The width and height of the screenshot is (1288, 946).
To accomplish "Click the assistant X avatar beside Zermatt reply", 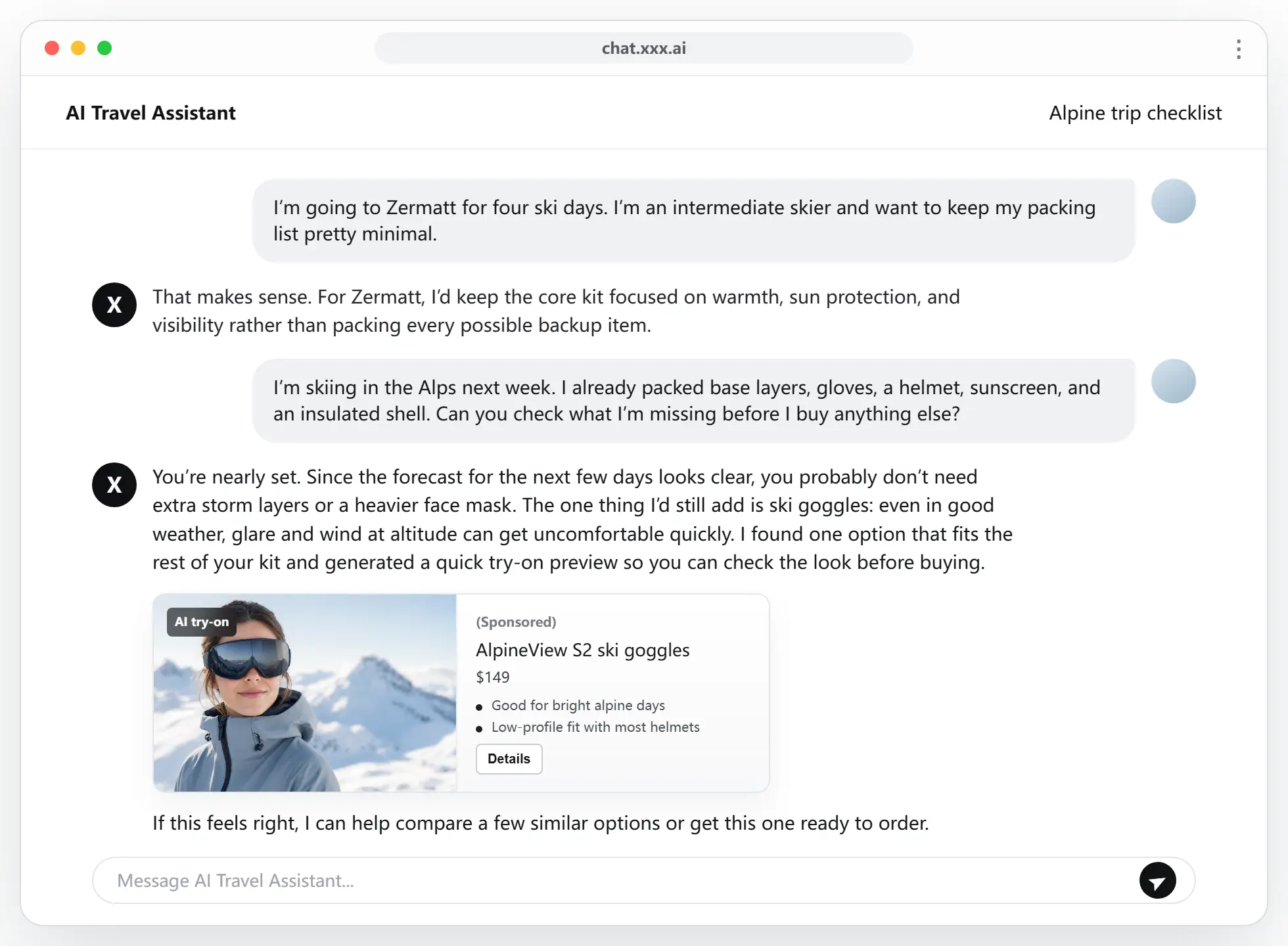I will (x=114, y=305).
